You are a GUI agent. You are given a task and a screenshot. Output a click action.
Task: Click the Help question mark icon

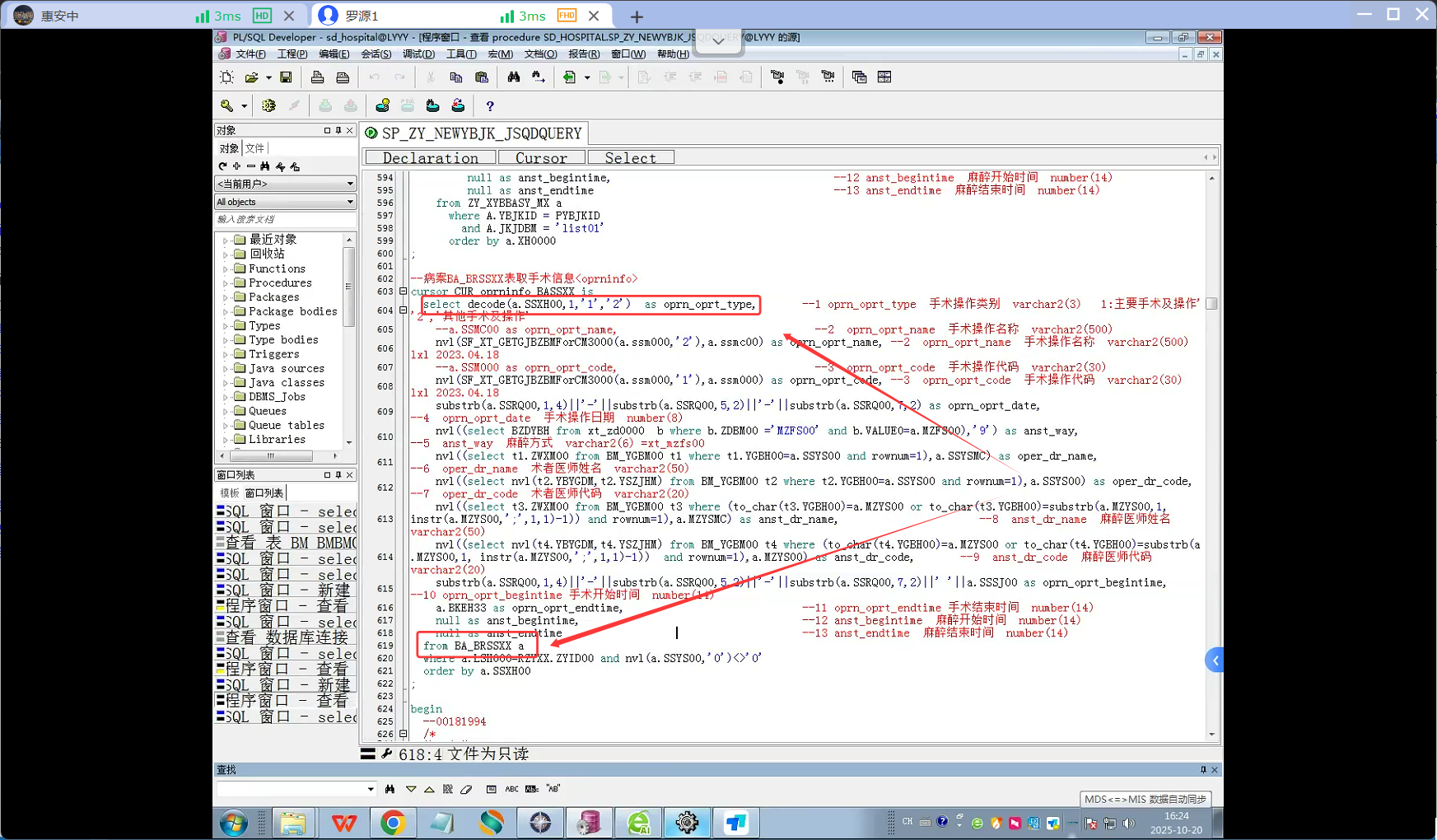(490, 106)
